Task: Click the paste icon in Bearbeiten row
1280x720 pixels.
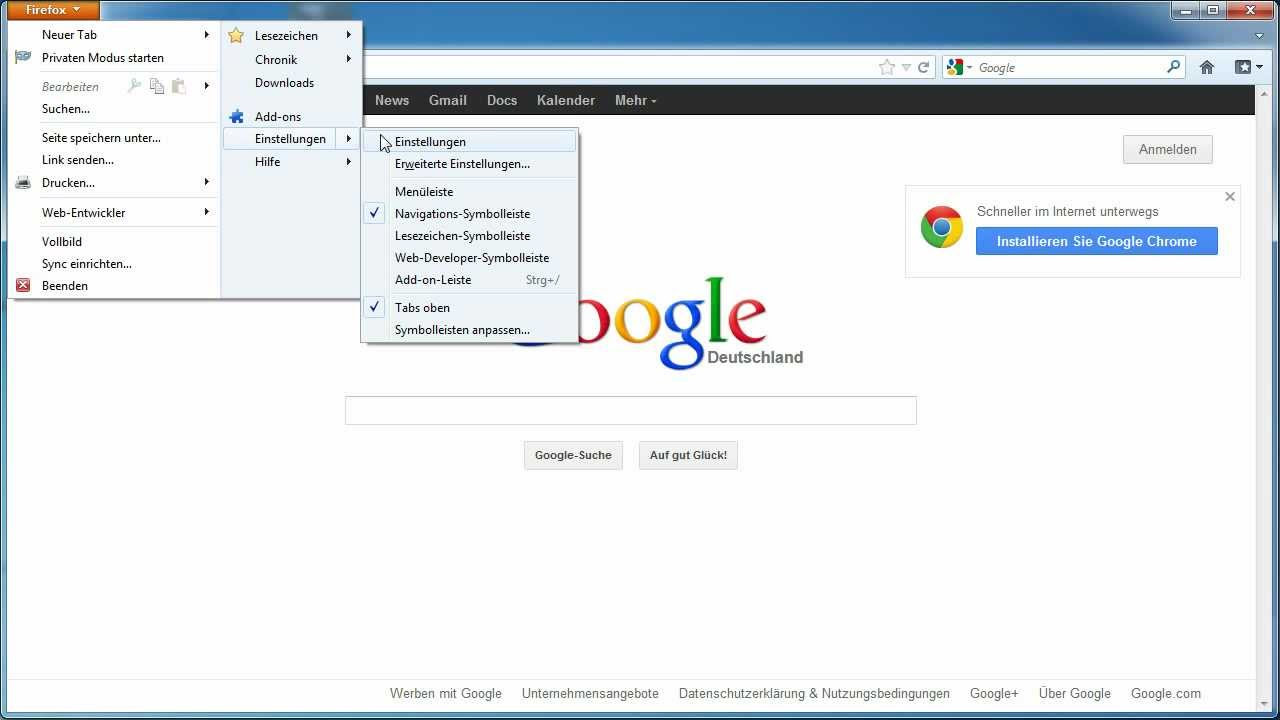Action: click(x=179, y=86)
